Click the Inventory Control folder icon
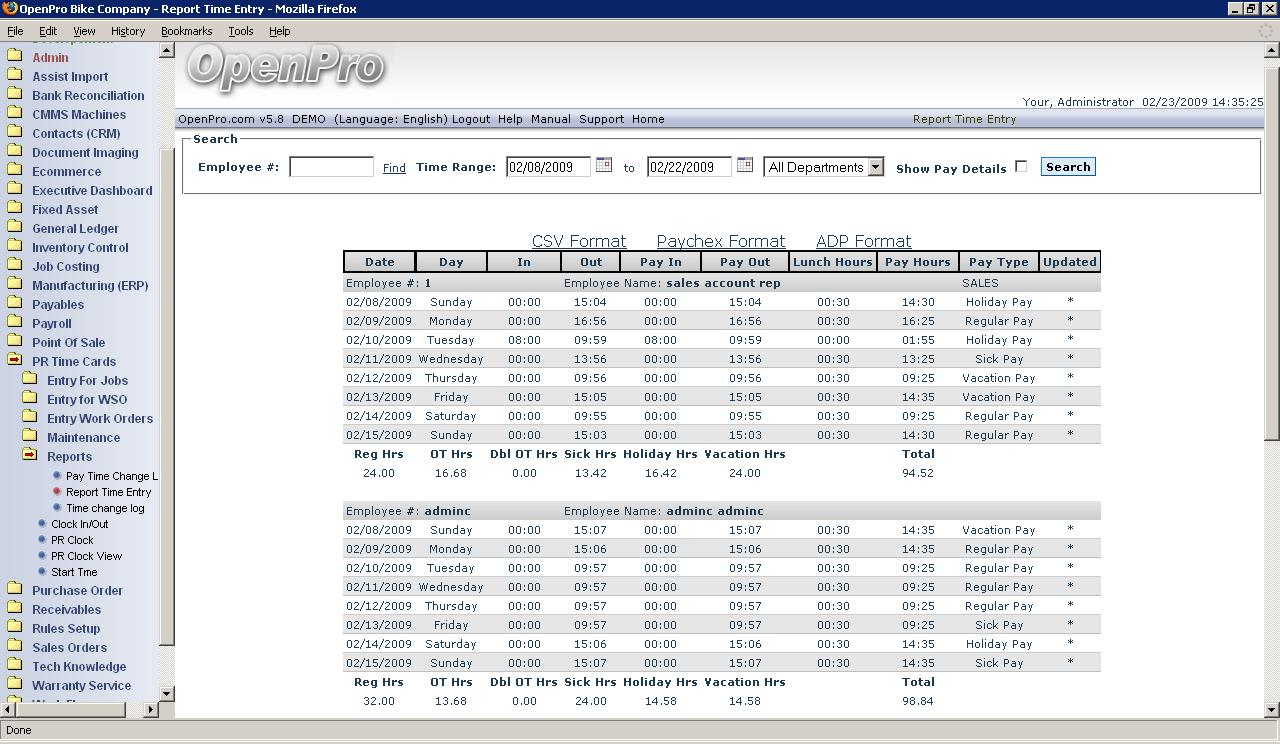The height and width of the screenshot is (744, 1280). pyautogui.click(x=15, y=247)
